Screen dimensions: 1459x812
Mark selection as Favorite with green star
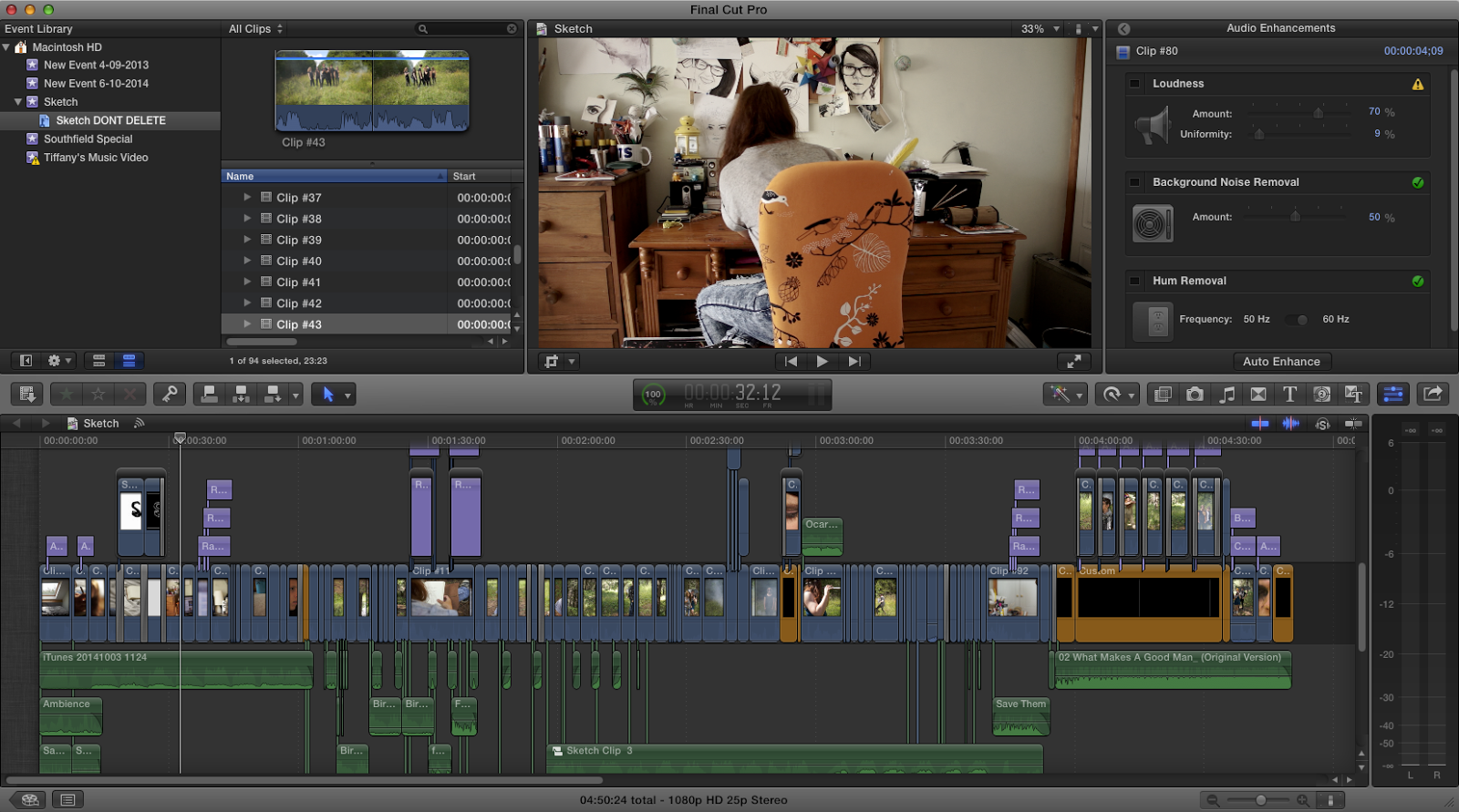66,394
